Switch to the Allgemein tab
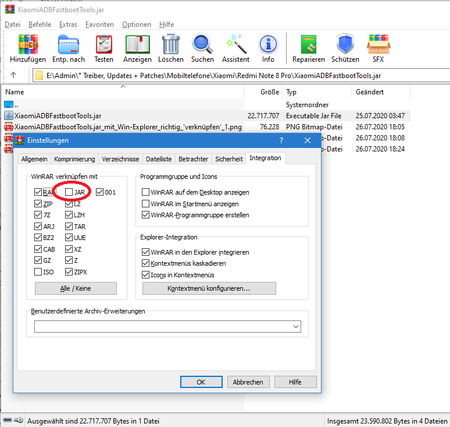 34,159
